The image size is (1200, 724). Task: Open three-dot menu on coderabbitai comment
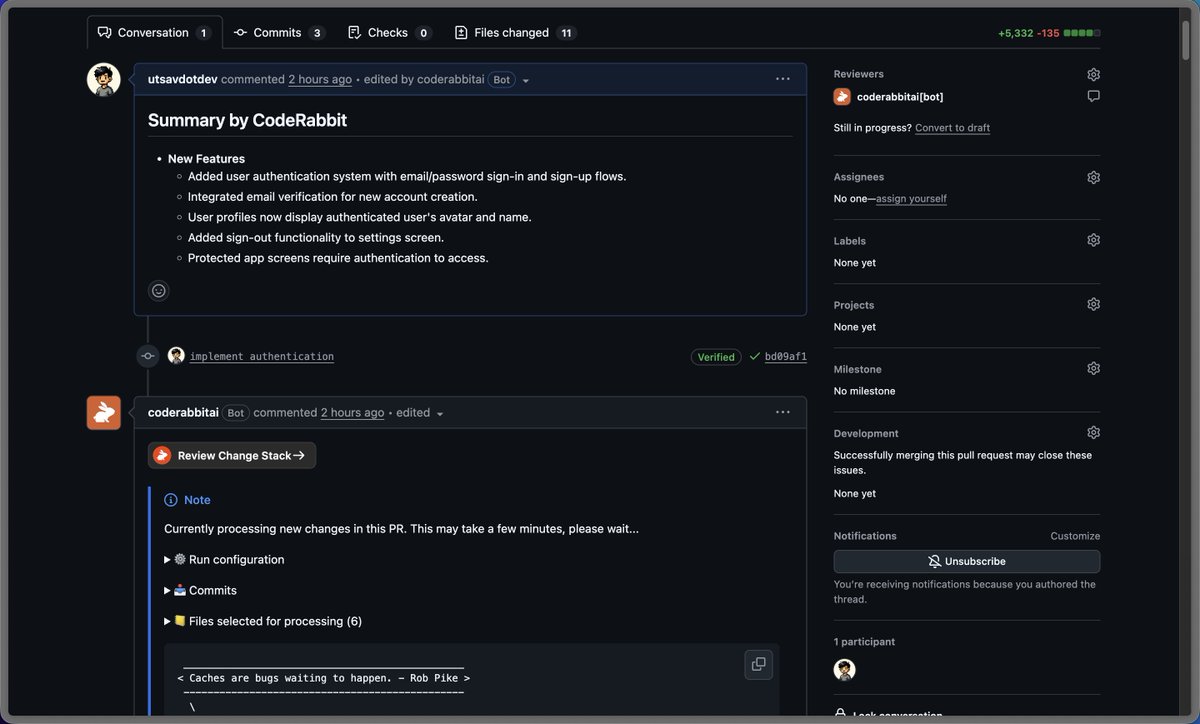coord(783,412)
